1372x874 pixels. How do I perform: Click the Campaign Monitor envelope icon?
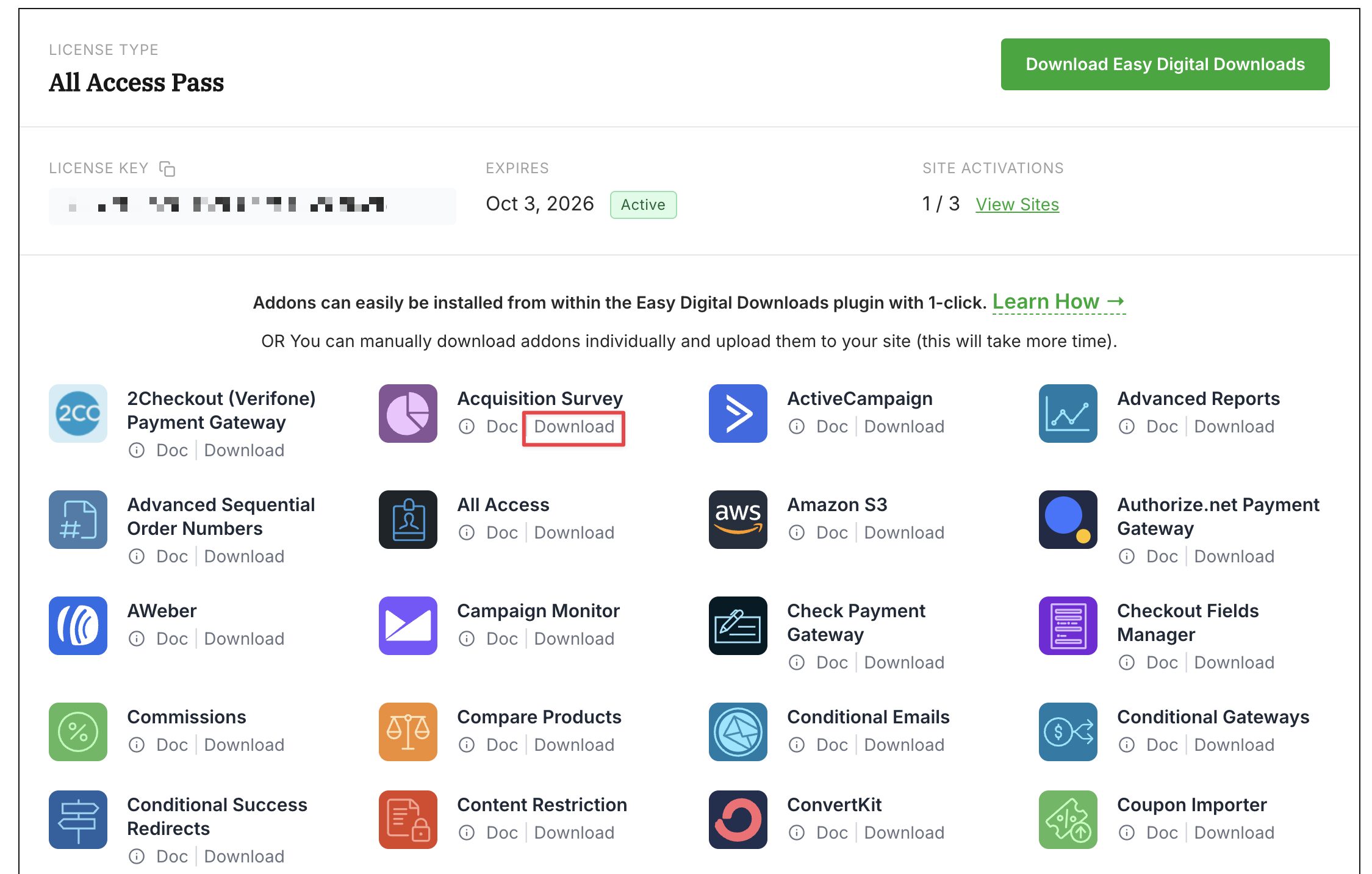[x=408, y=626]
